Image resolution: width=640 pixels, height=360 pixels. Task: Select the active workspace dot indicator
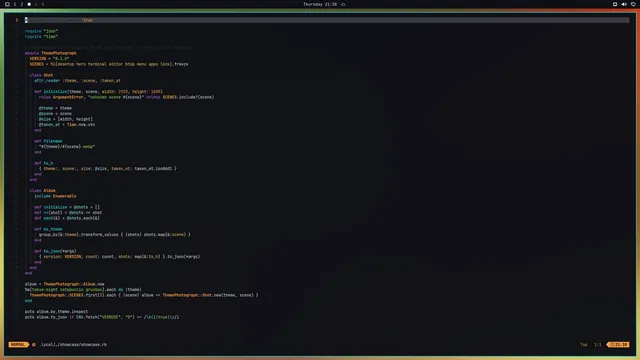[29, 4]
